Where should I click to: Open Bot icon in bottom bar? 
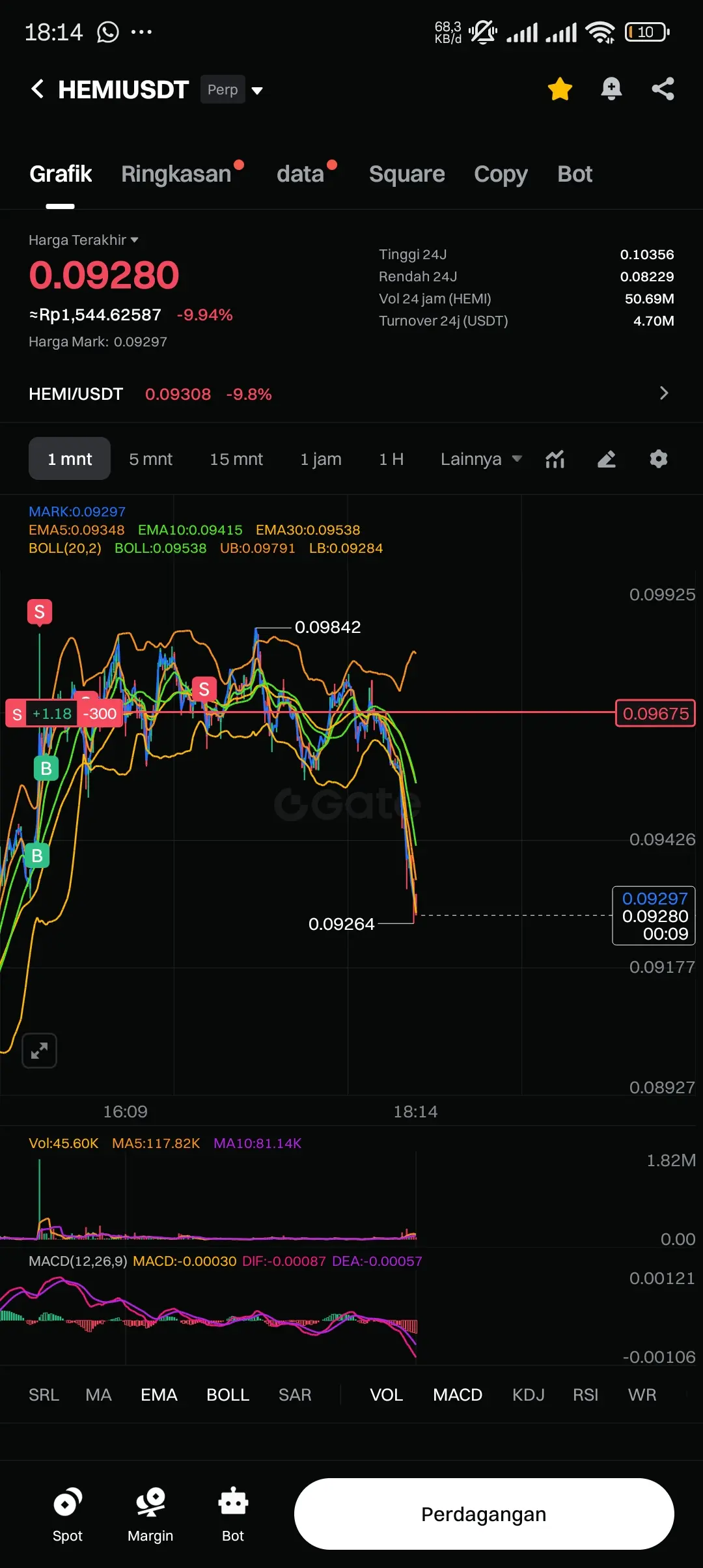[233, 1515]
